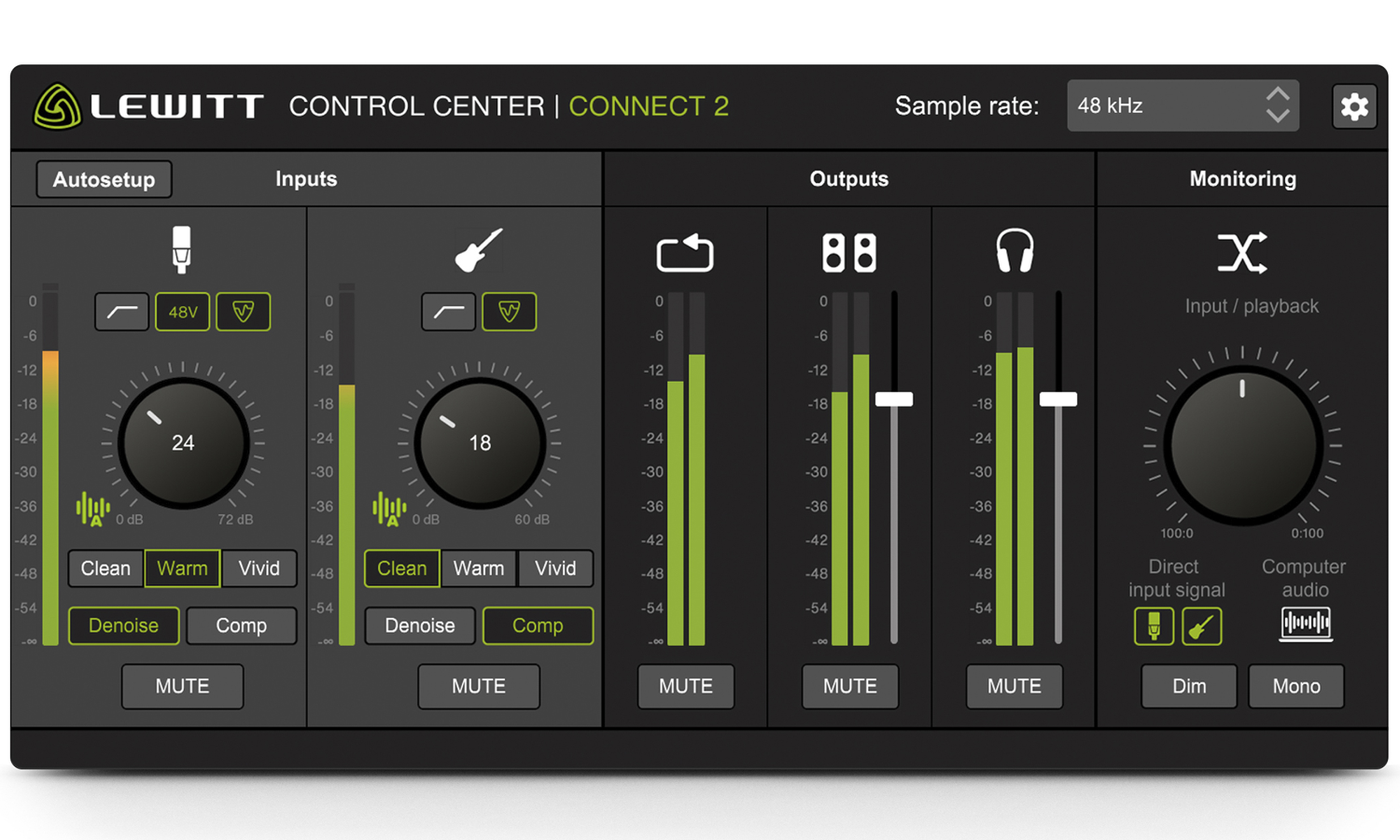Open settings with the gear icon
The image size is (1400, 840).
[x=1354, y=106]
